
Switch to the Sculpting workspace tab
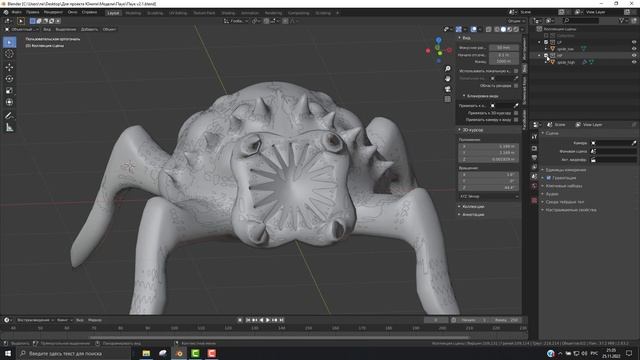(x=155, y=13)
